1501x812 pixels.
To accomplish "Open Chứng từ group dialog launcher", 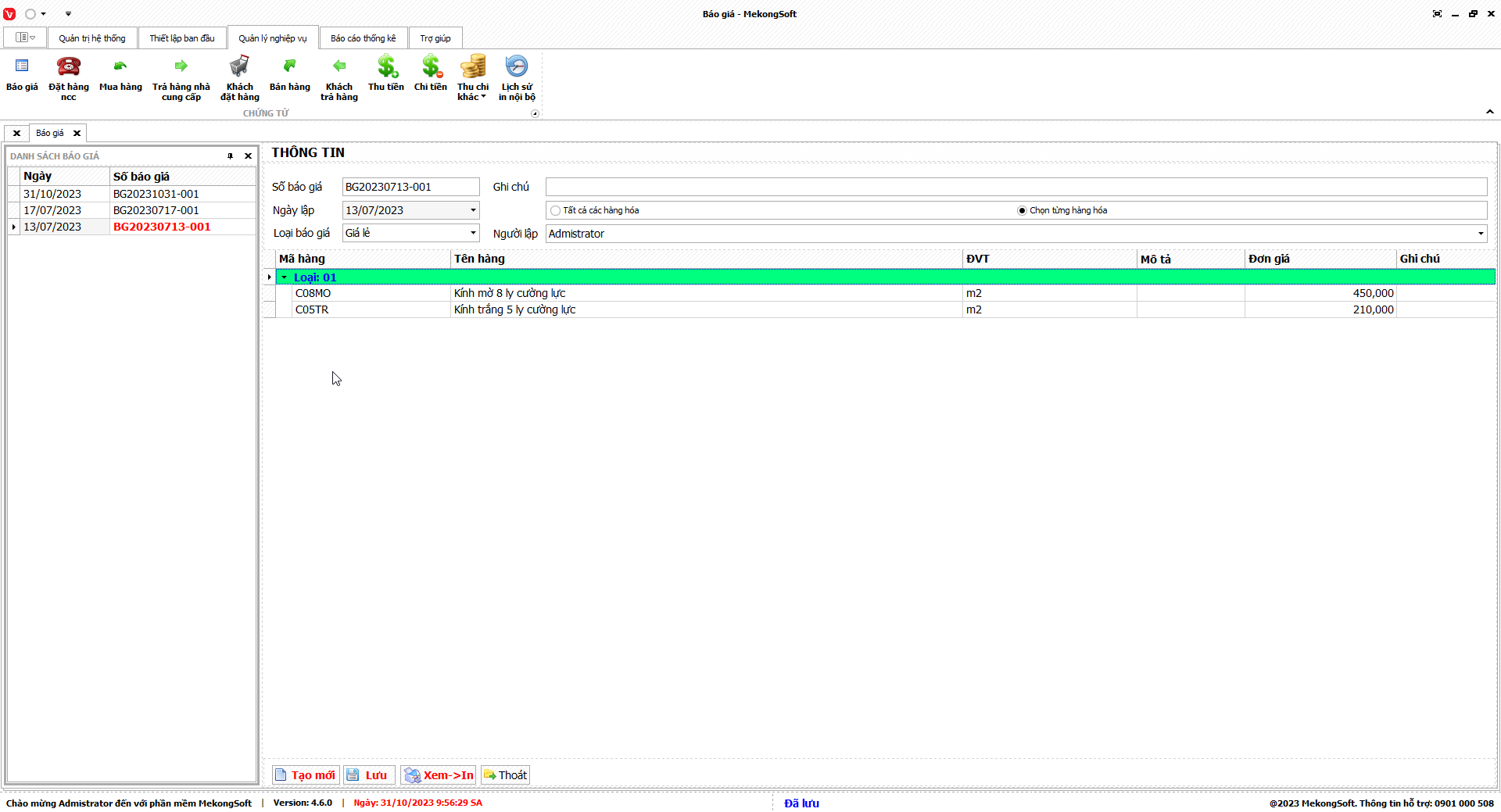I will (536, 114).
